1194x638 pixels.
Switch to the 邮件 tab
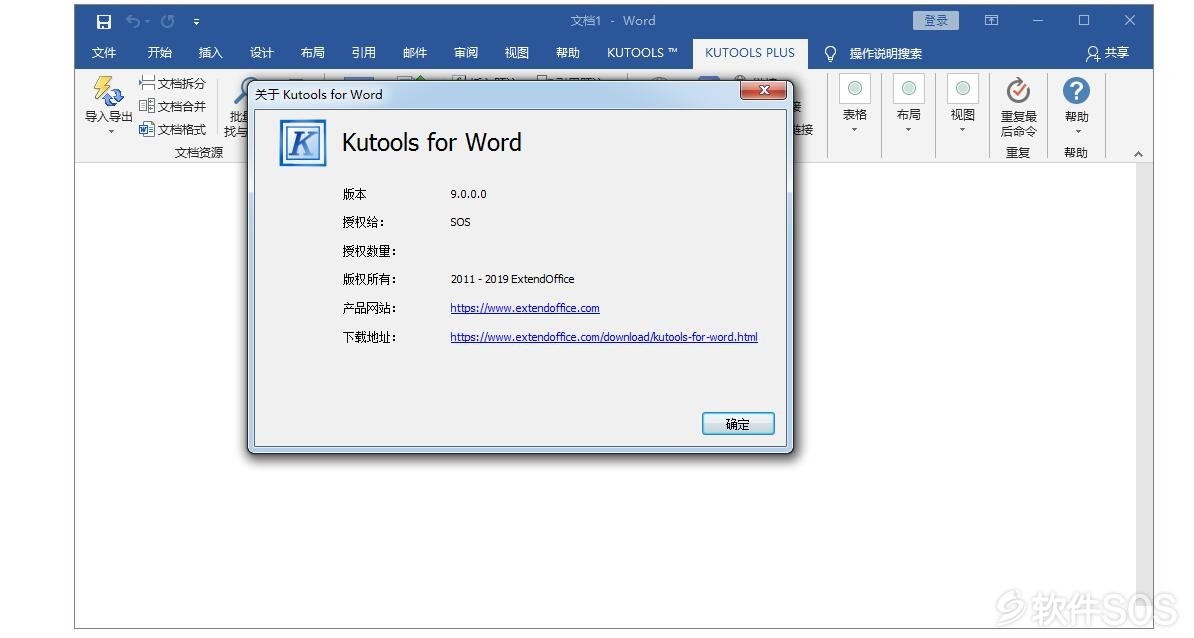click(x=414, y=53)
